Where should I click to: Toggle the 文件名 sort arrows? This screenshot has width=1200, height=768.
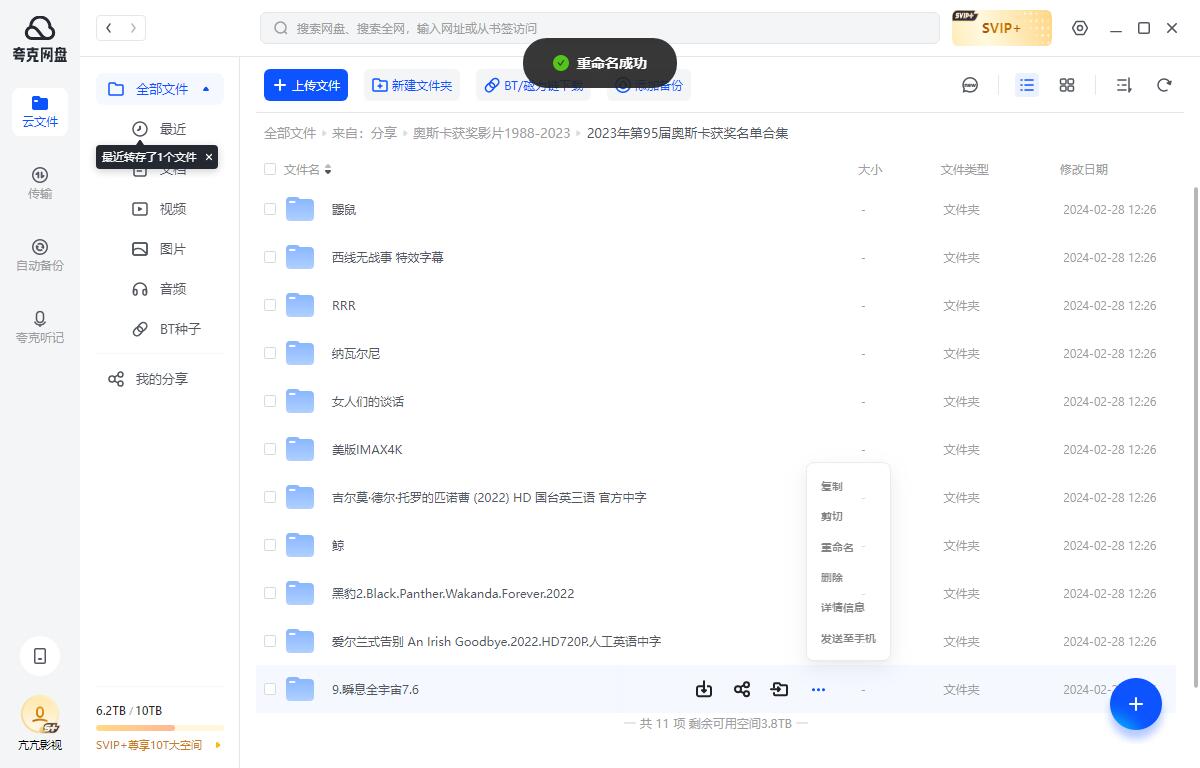(x=330, y=169)
